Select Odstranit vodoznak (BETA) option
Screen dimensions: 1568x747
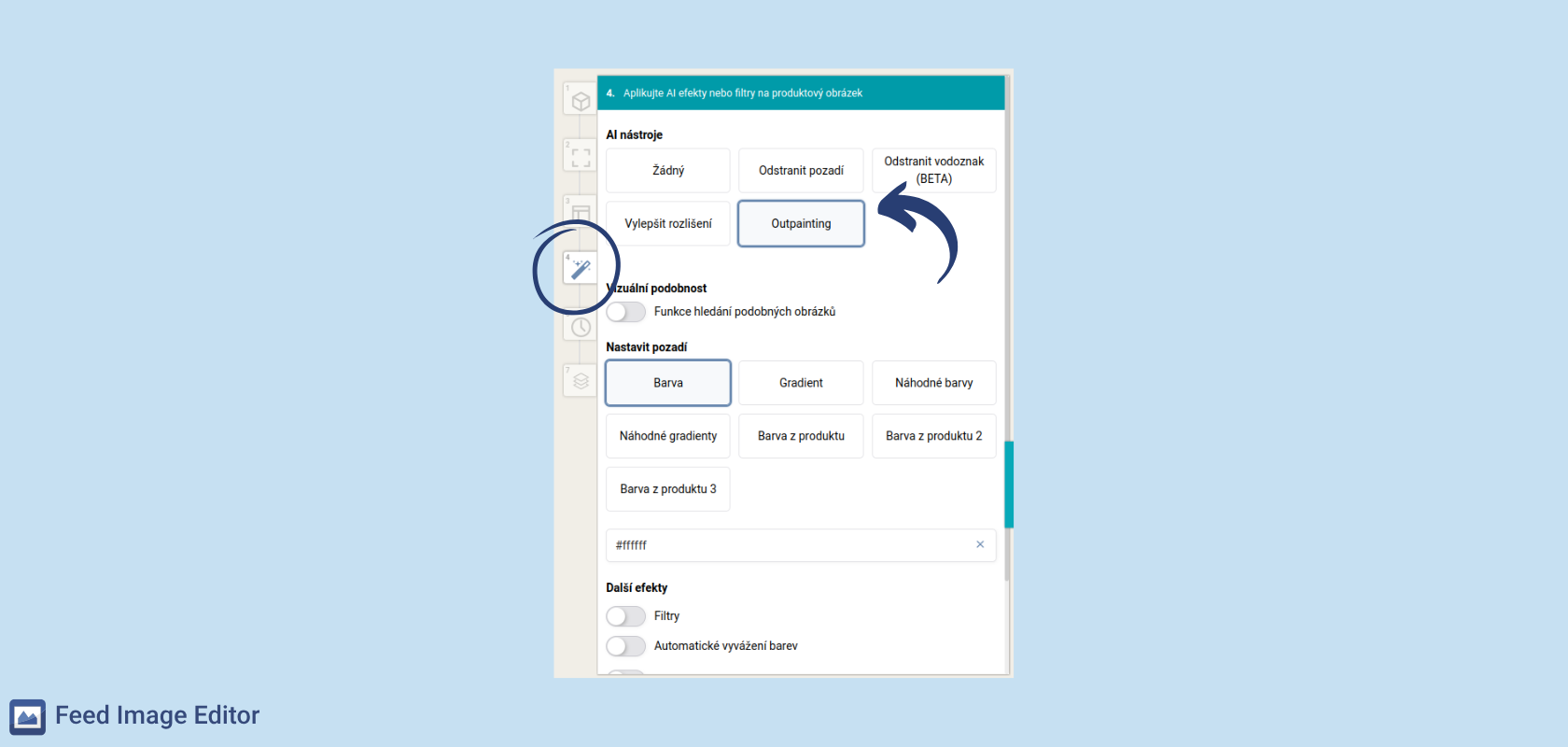933,171
